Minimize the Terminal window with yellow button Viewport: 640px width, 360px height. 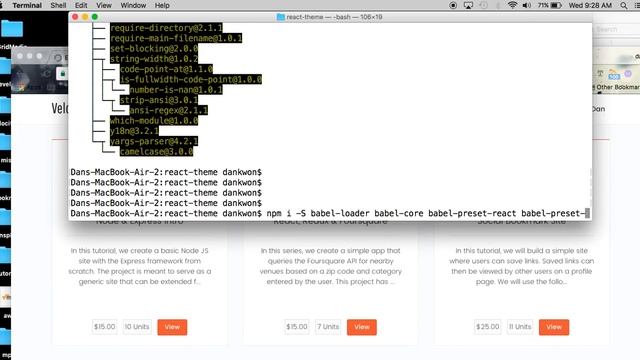(85, 17)
